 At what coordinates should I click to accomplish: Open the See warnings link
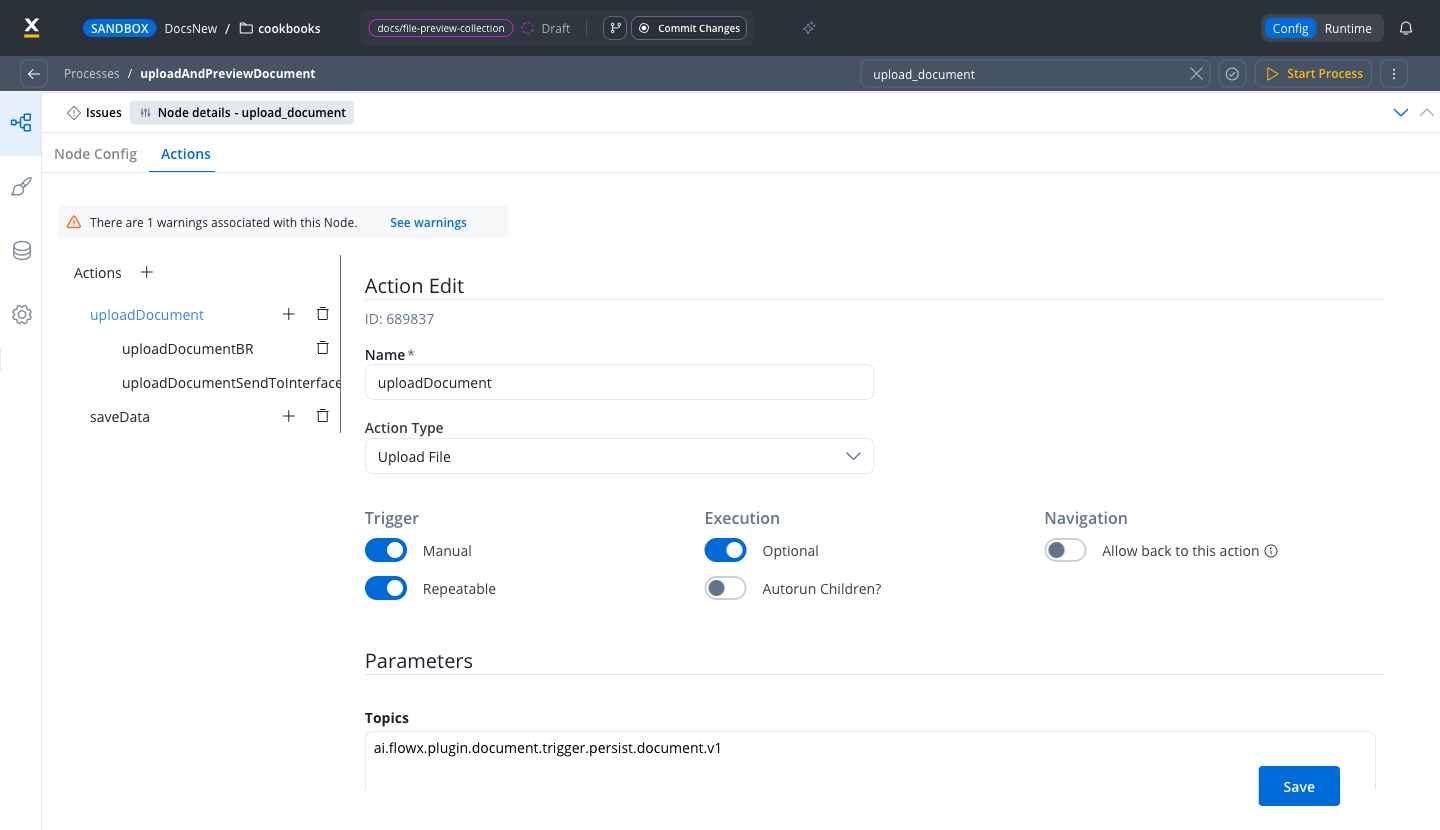click(428, 222)
